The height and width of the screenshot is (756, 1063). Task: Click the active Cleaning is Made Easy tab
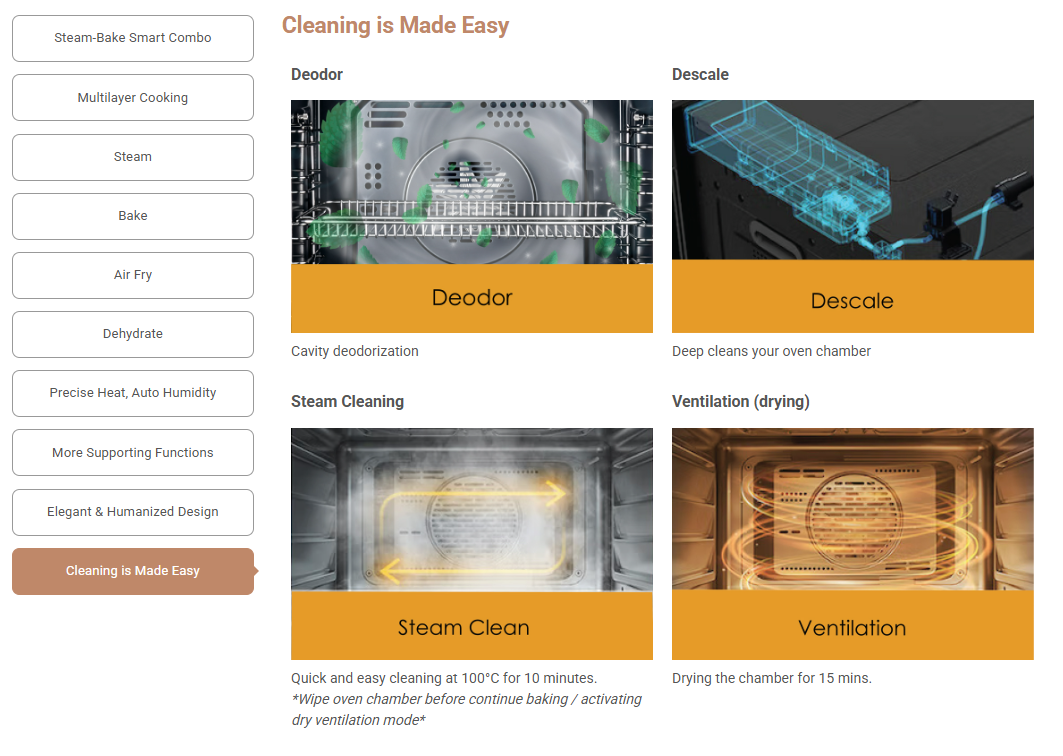[133, 571]
